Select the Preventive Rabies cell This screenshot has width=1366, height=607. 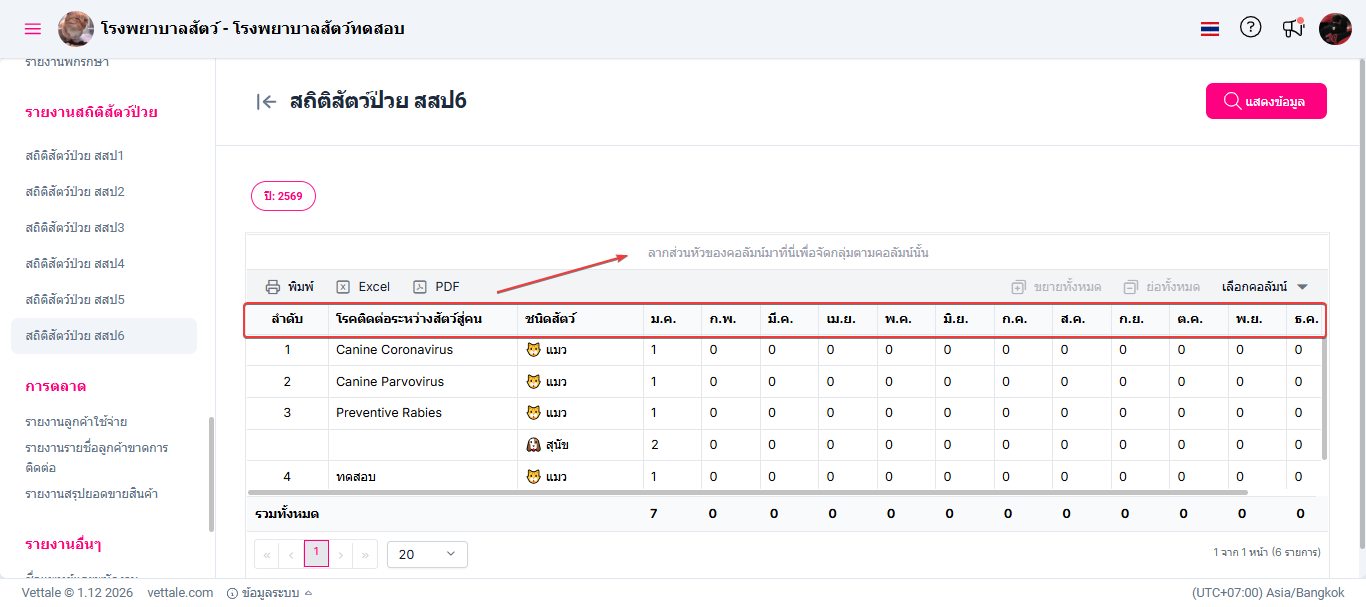coord(423,413)
